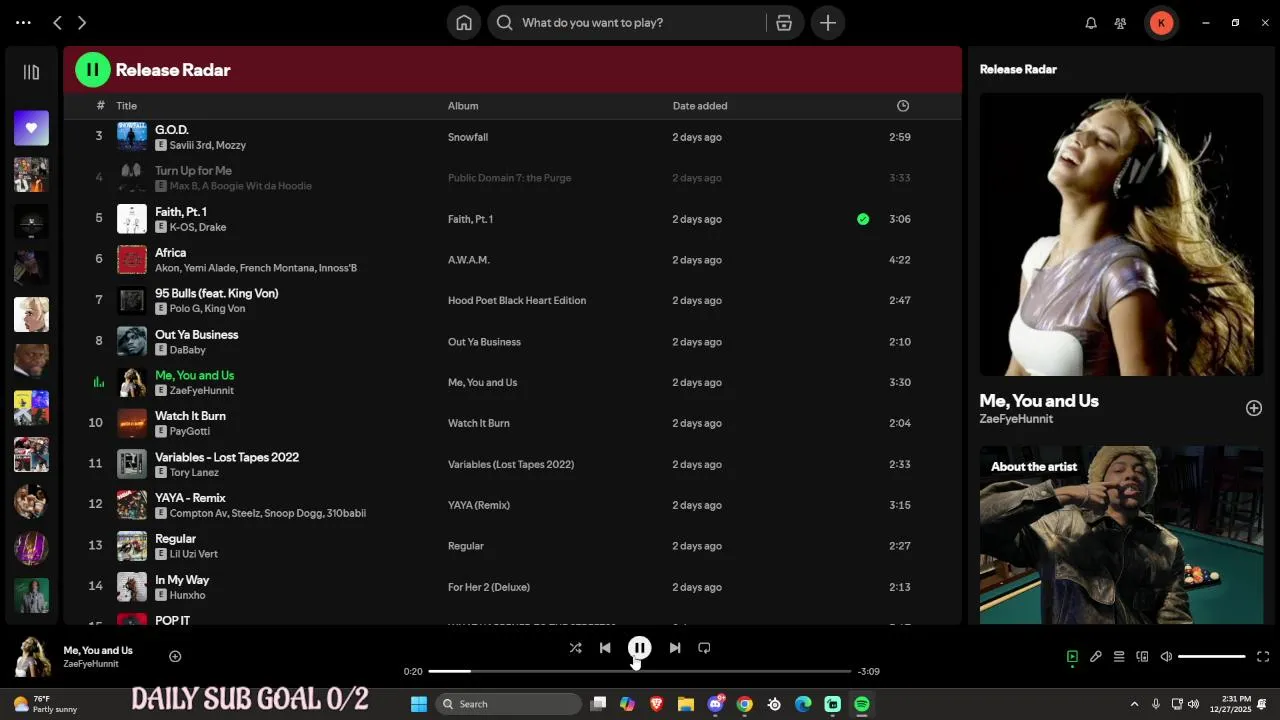Viewport: 1280px width, 720px height.
Task: Click the now-playing cover in player bar
Action: pos(32,657)
